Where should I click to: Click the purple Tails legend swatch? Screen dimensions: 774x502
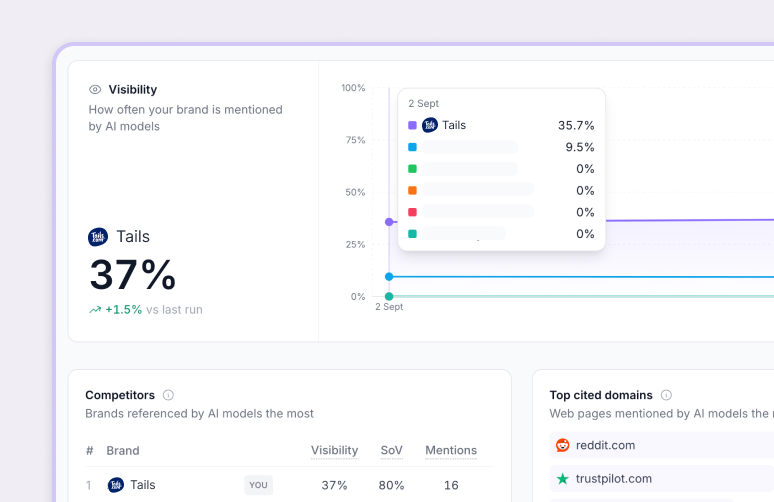coord(413,125)
